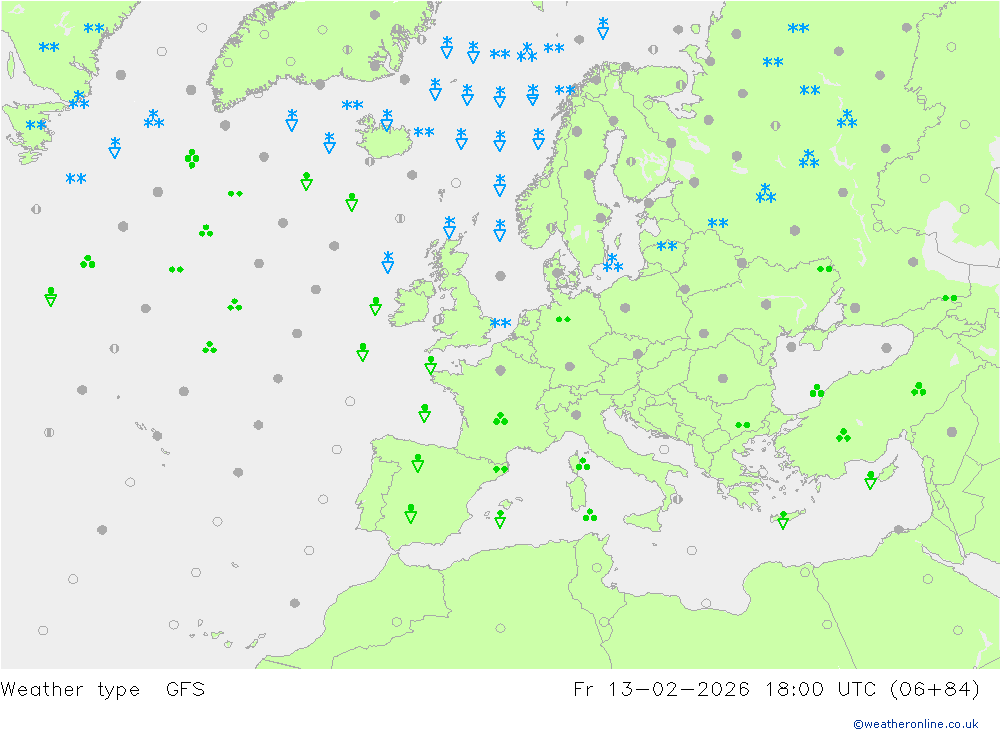The height and width of the screenshot is (733, 1000).
Task: Click the shower symbol over the Balearic Islands
Action: tap(501, 519)
